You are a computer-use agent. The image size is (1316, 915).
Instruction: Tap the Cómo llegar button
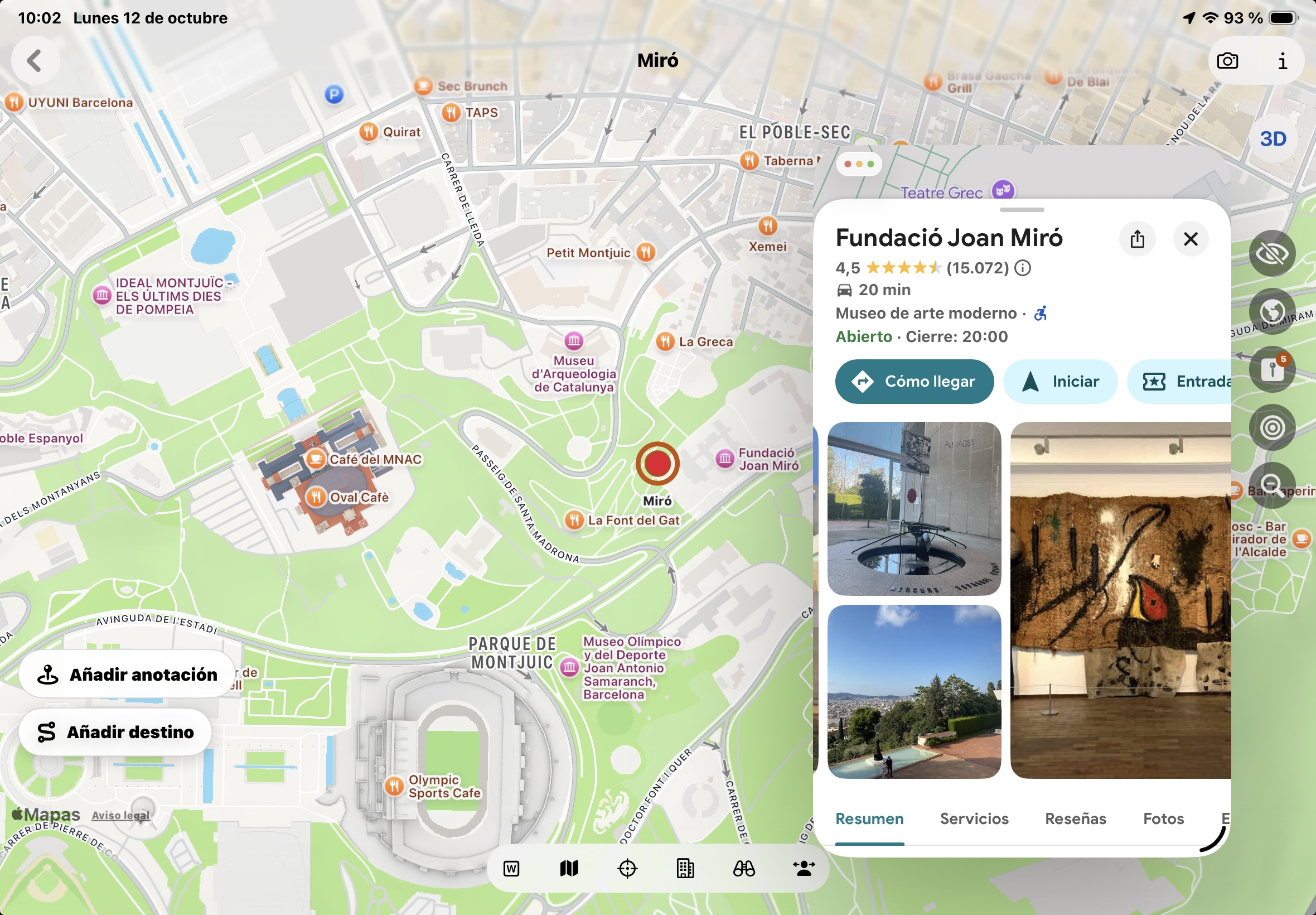click(915, 381)
